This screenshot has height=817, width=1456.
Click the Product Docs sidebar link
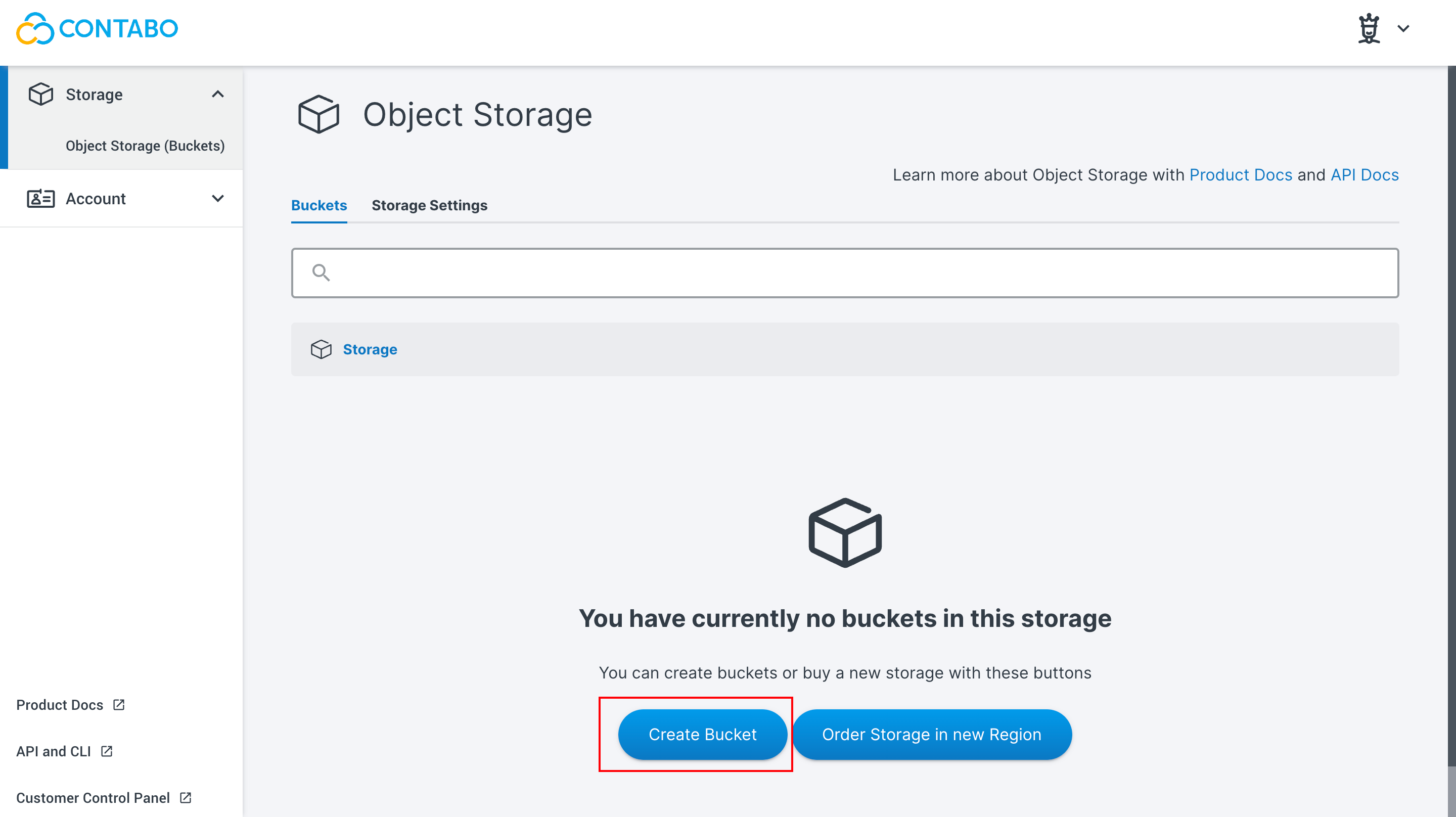[x=70, y=705]
